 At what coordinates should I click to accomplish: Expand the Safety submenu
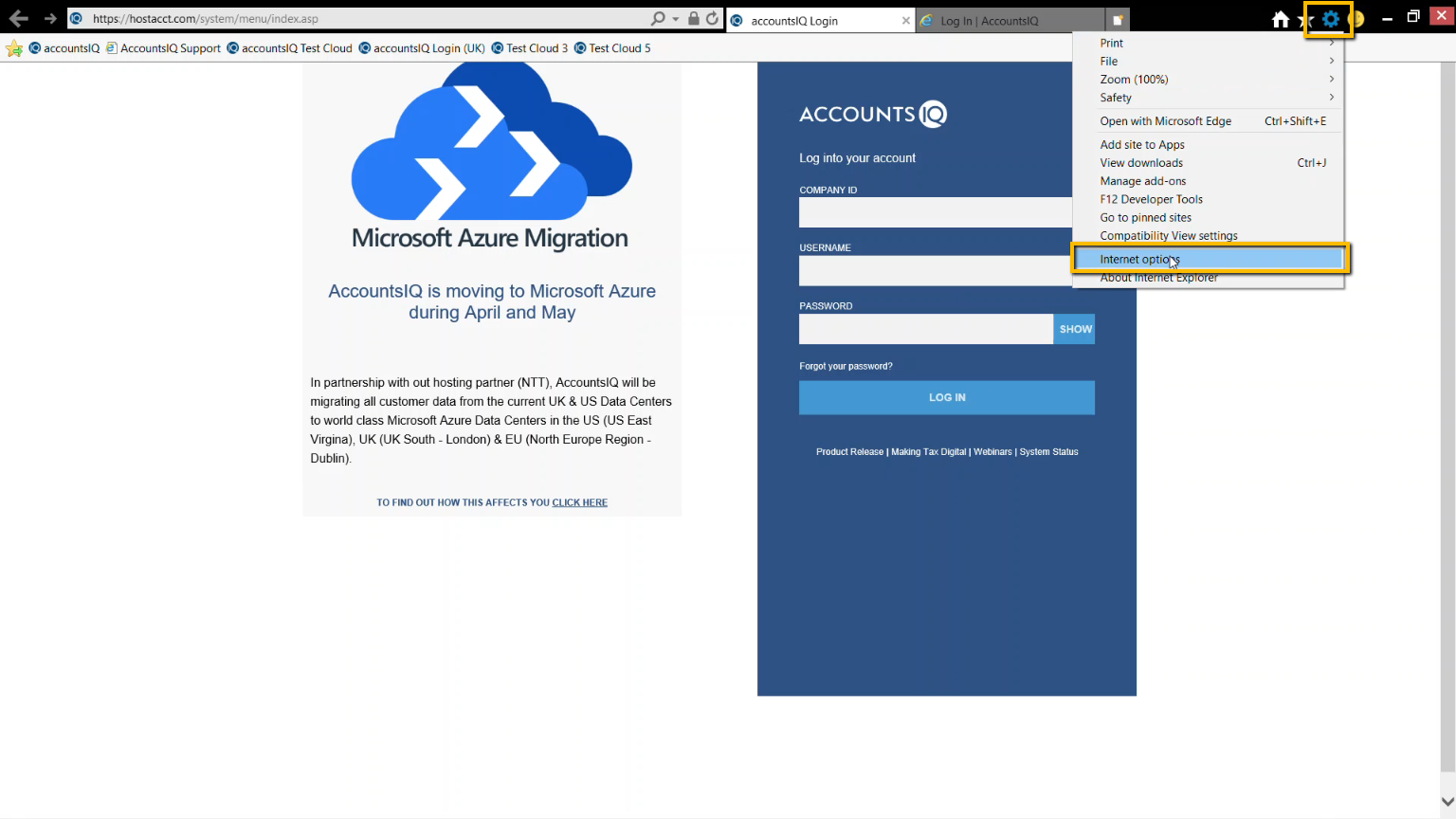click(1209, 98)
